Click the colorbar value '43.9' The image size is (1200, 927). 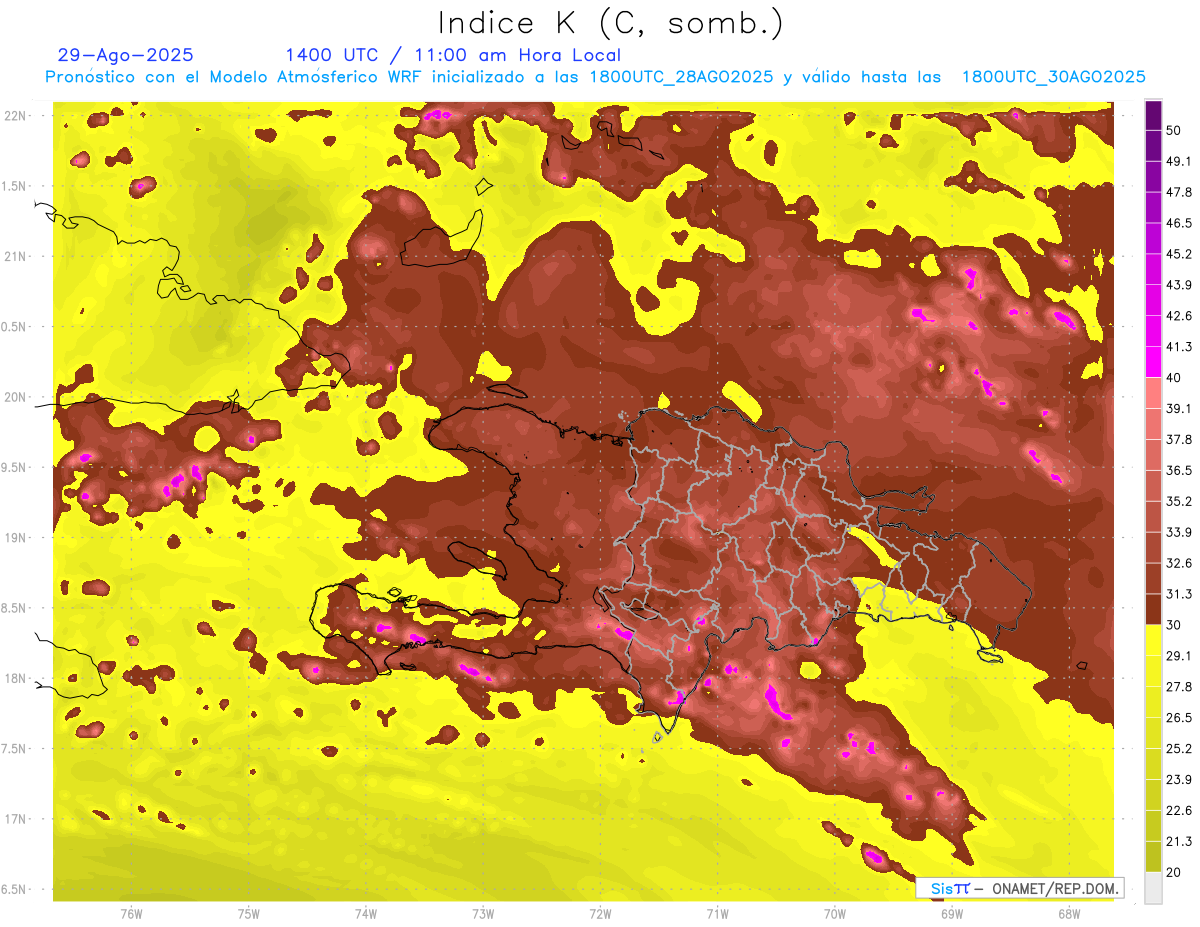pyautogui.click(x=1178, y=285)
